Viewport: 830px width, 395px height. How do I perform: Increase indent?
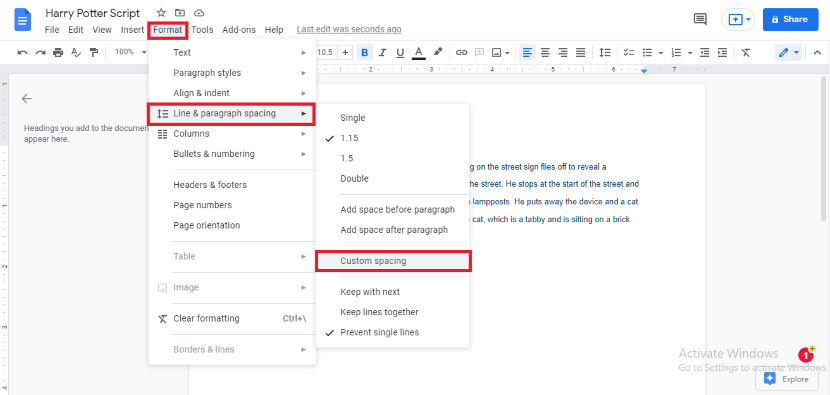pyautogui.click(x=722, y=52)
